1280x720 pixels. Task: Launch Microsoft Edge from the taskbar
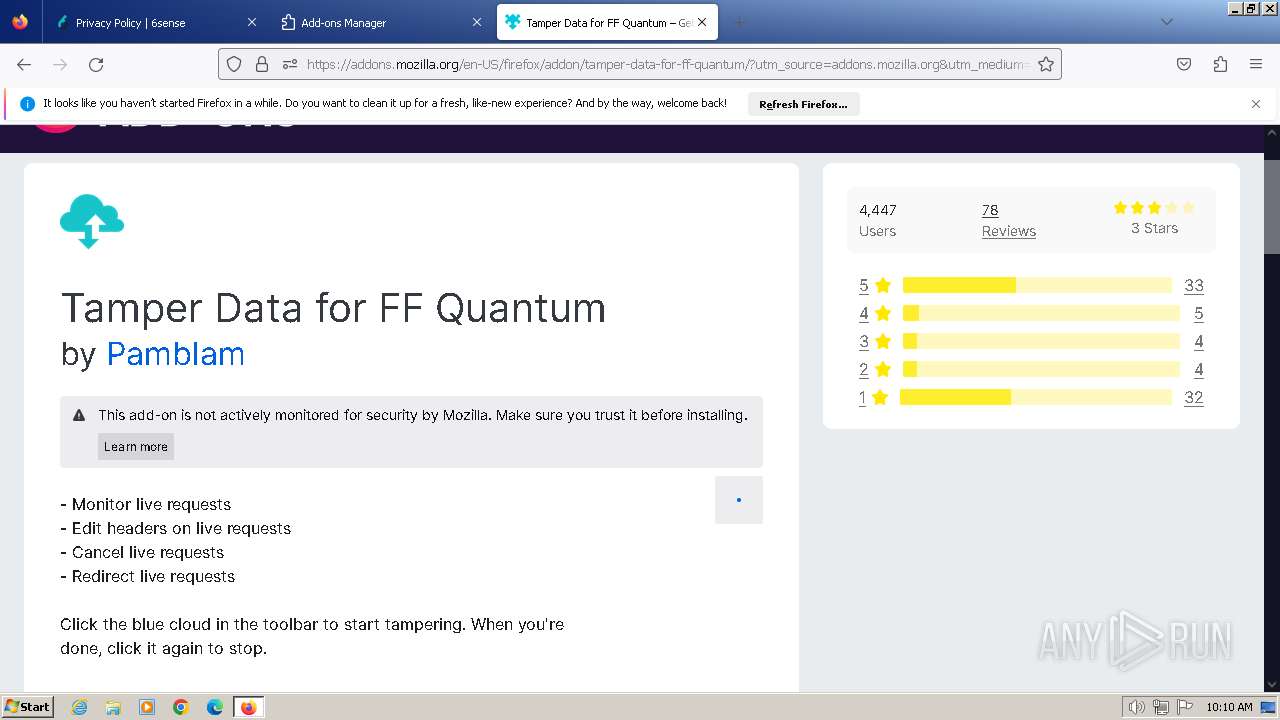coord(215,707)
